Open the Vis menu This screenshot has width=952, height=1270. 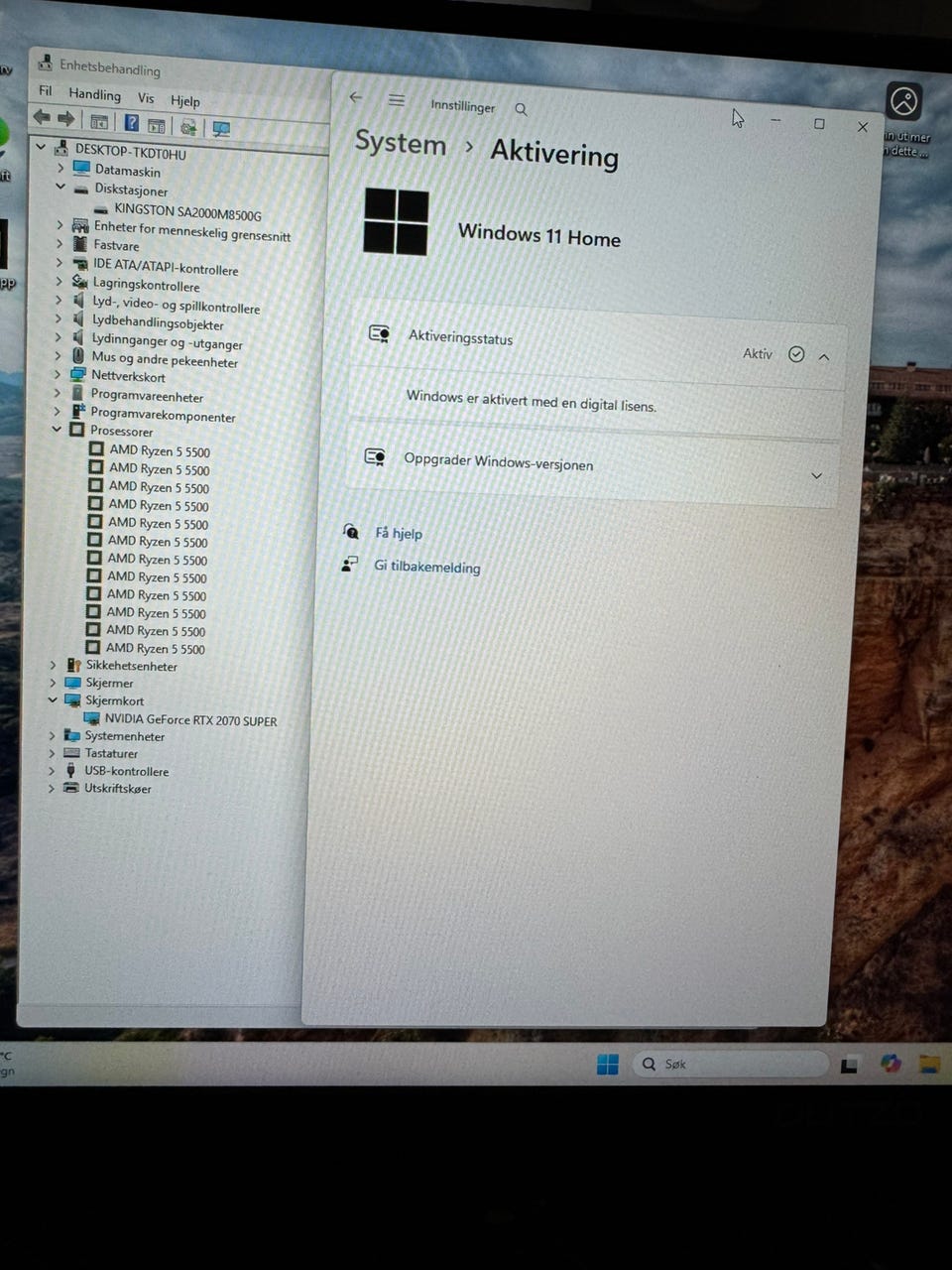click(146, 98)
